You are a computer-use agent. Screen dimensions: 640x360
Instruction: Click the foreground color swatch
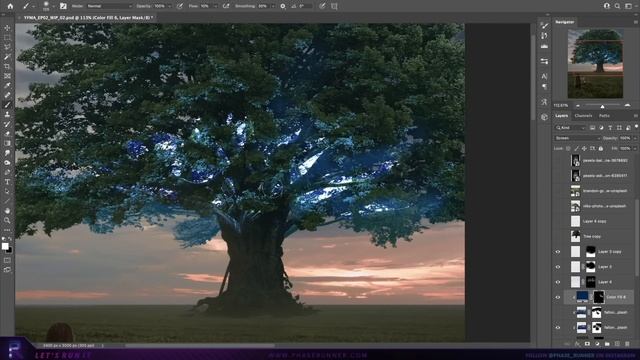pyautogui.click(x=5, y=246)
